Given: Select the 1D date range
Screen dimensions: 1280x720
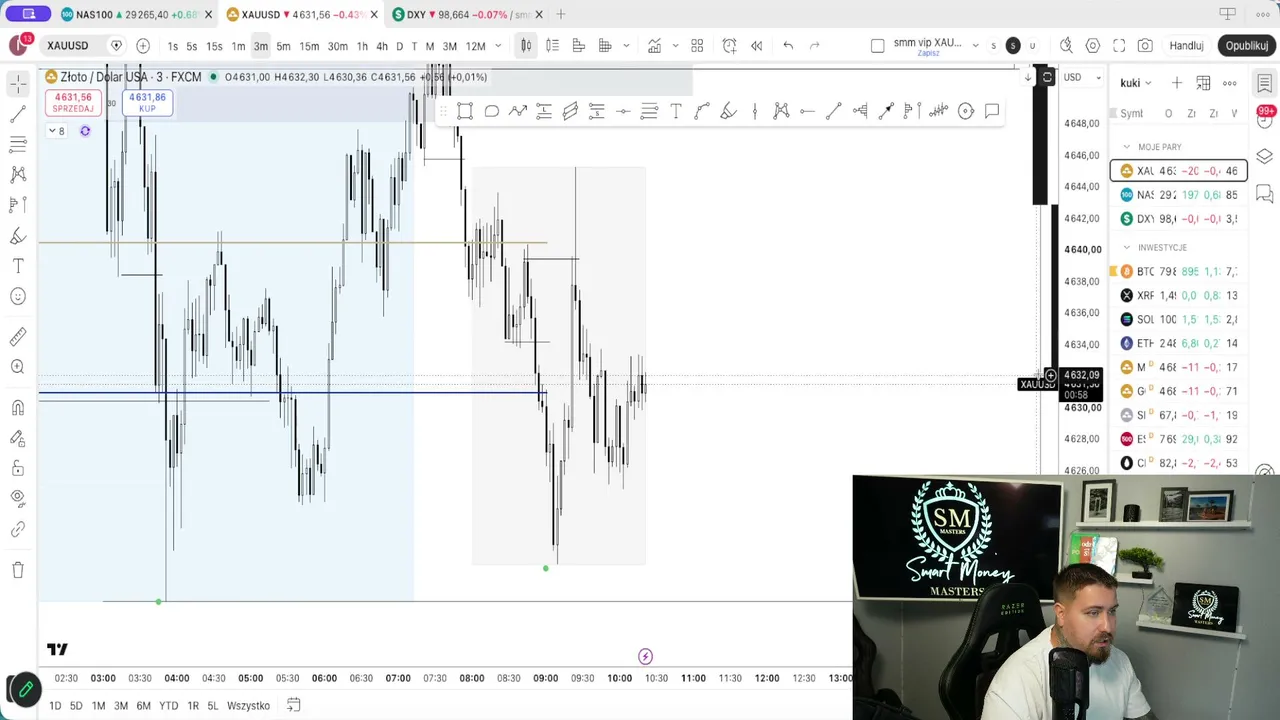Looking at the screenshot, I should click(55, 706).
